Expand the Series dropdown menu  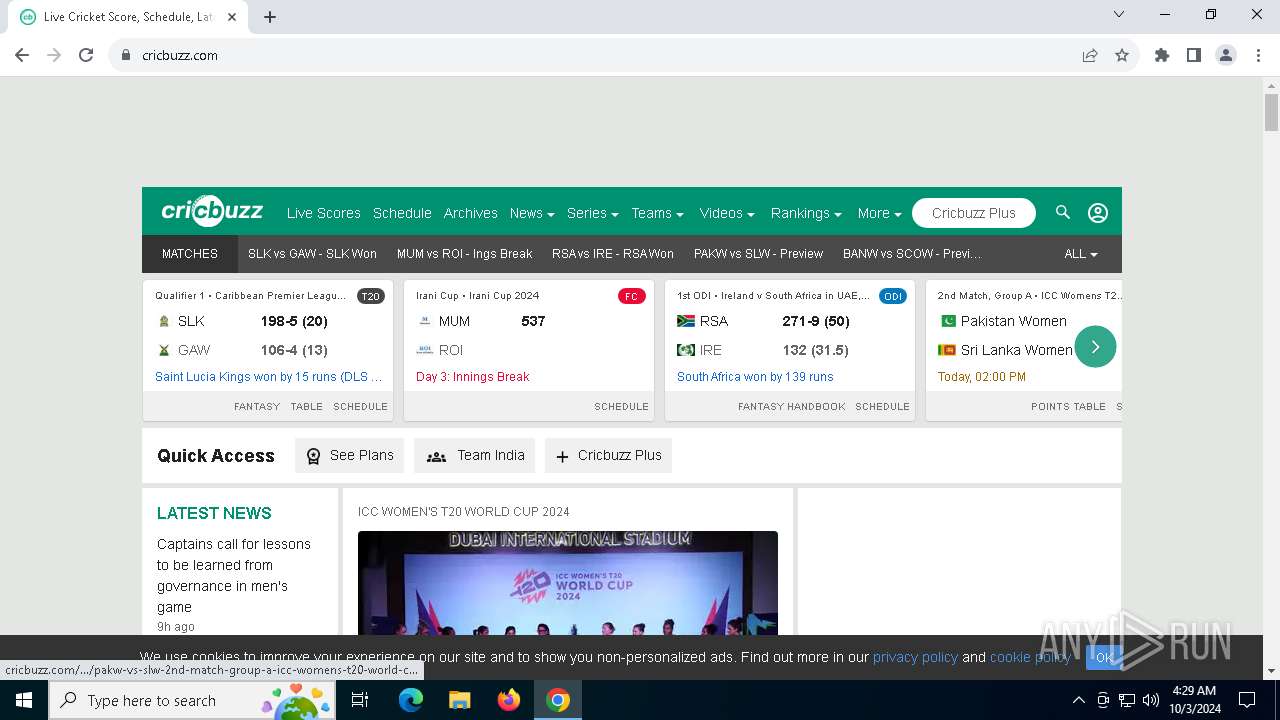pyautogui.click(x=592, y=213)
